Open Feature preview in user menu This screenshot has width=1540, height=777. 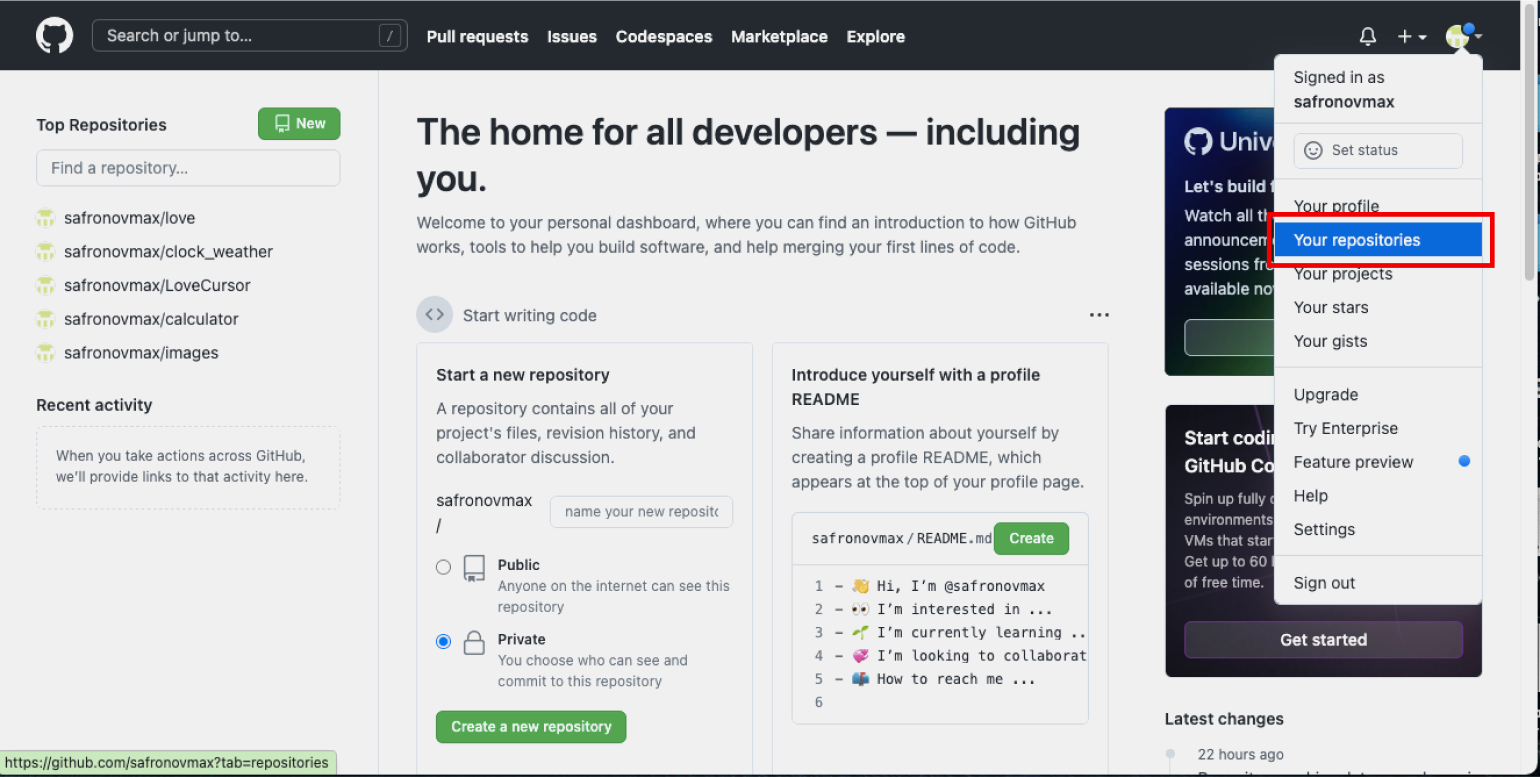1378,462
